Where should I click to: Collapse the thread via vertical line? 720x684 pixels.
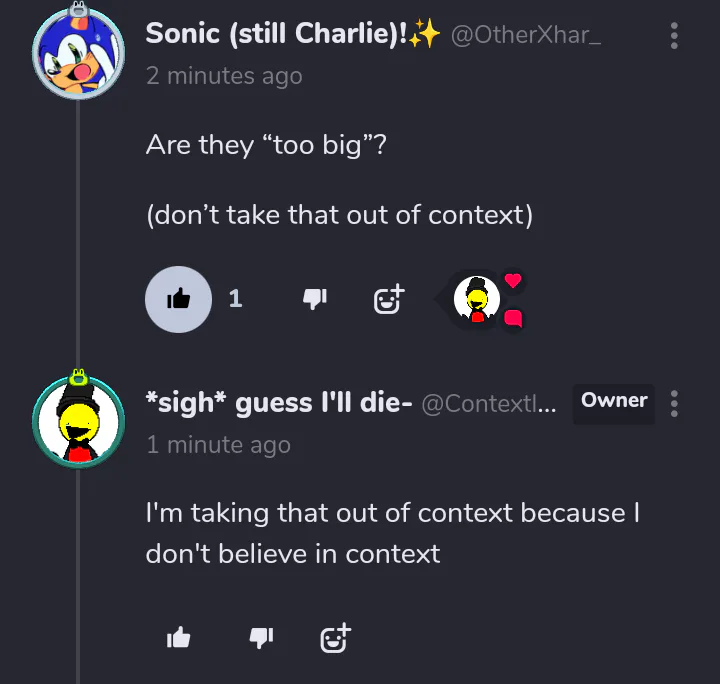[77, 250]
